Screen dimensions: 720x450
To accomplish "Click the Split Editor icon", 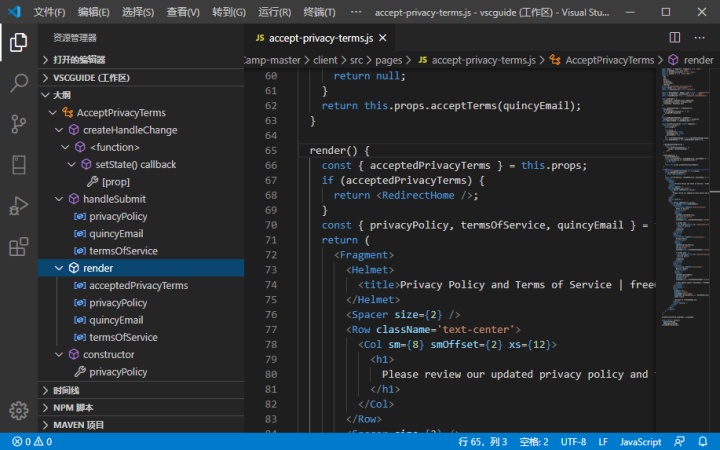I will point(675,37).
